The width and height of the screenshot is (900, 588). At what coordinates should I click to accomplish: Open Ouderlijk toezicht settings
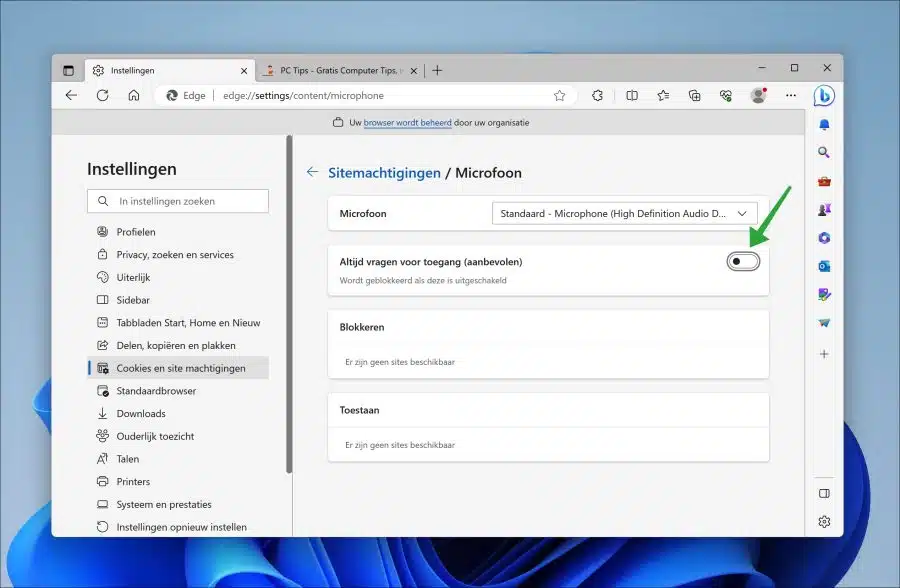178,436
